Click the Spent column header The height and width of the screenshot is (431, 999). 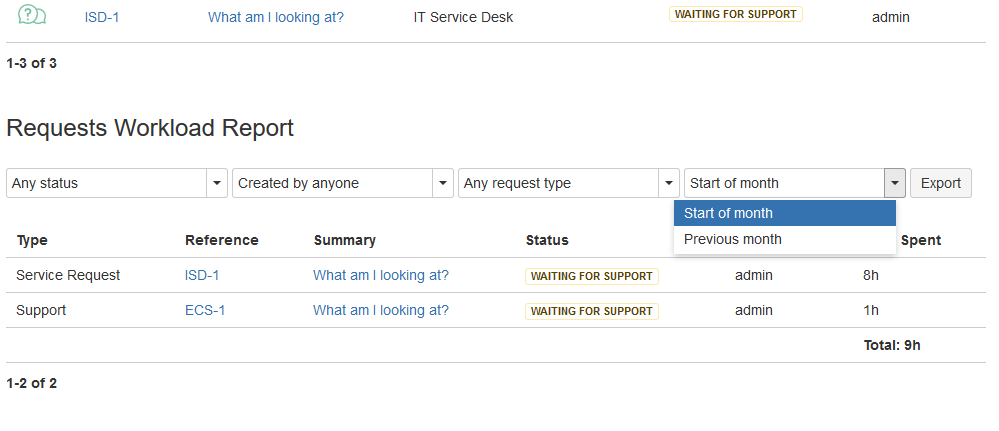[920, 240]
